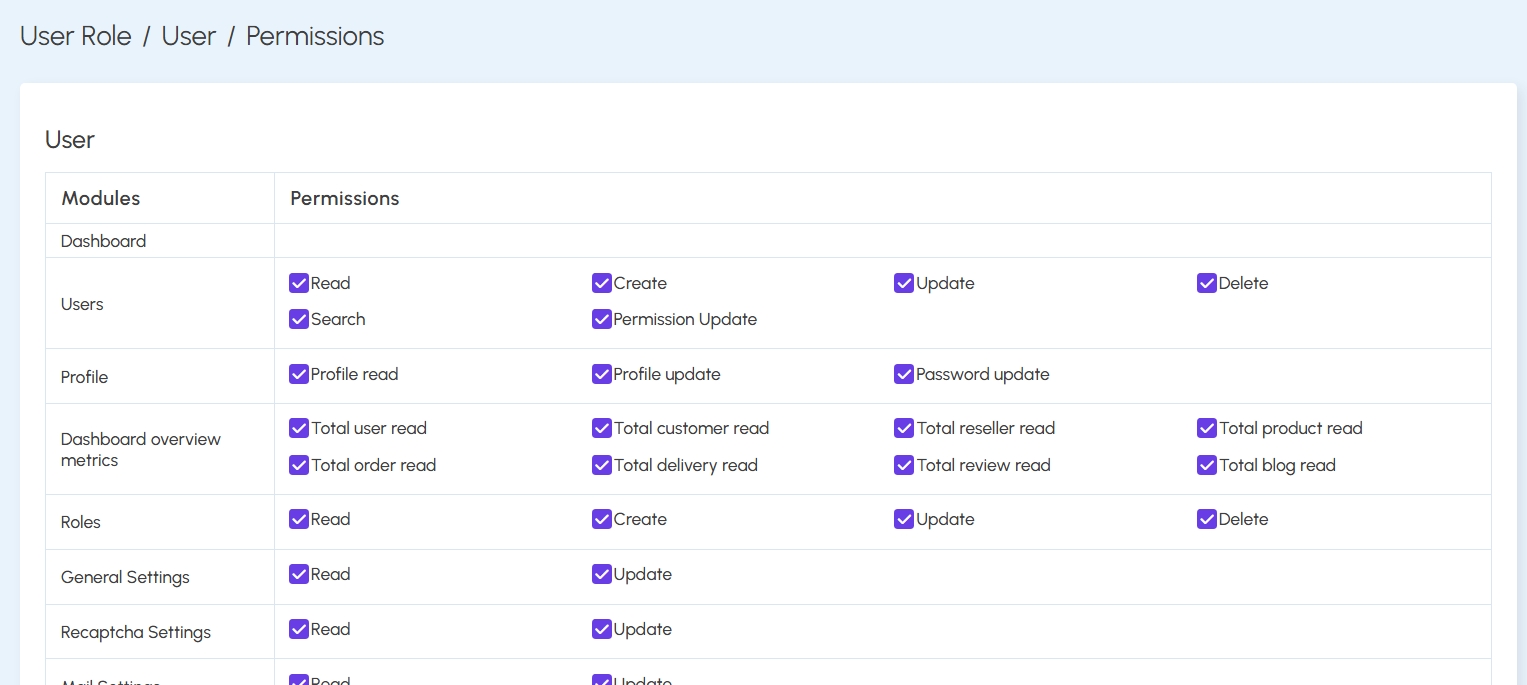The height and width of the screenshot is (685, 1527).
Task: Uncheck Update permission in Roles row
Action: coord(904,519)
